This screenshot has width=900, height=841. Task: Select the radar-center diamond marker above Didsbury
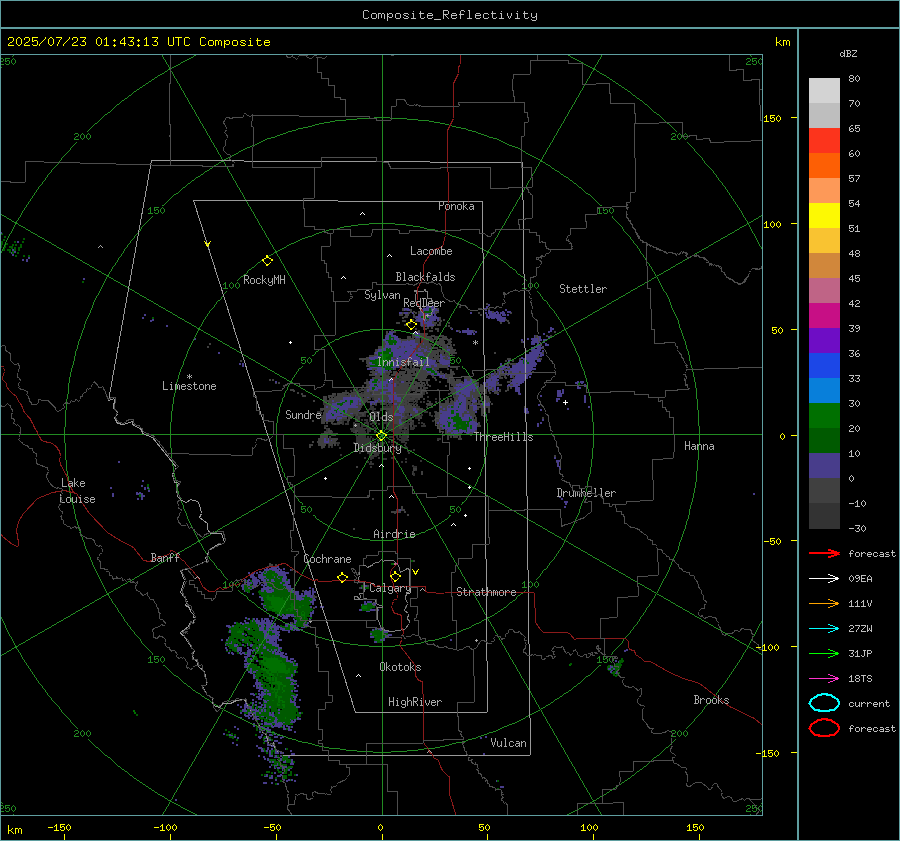point(381,436)
